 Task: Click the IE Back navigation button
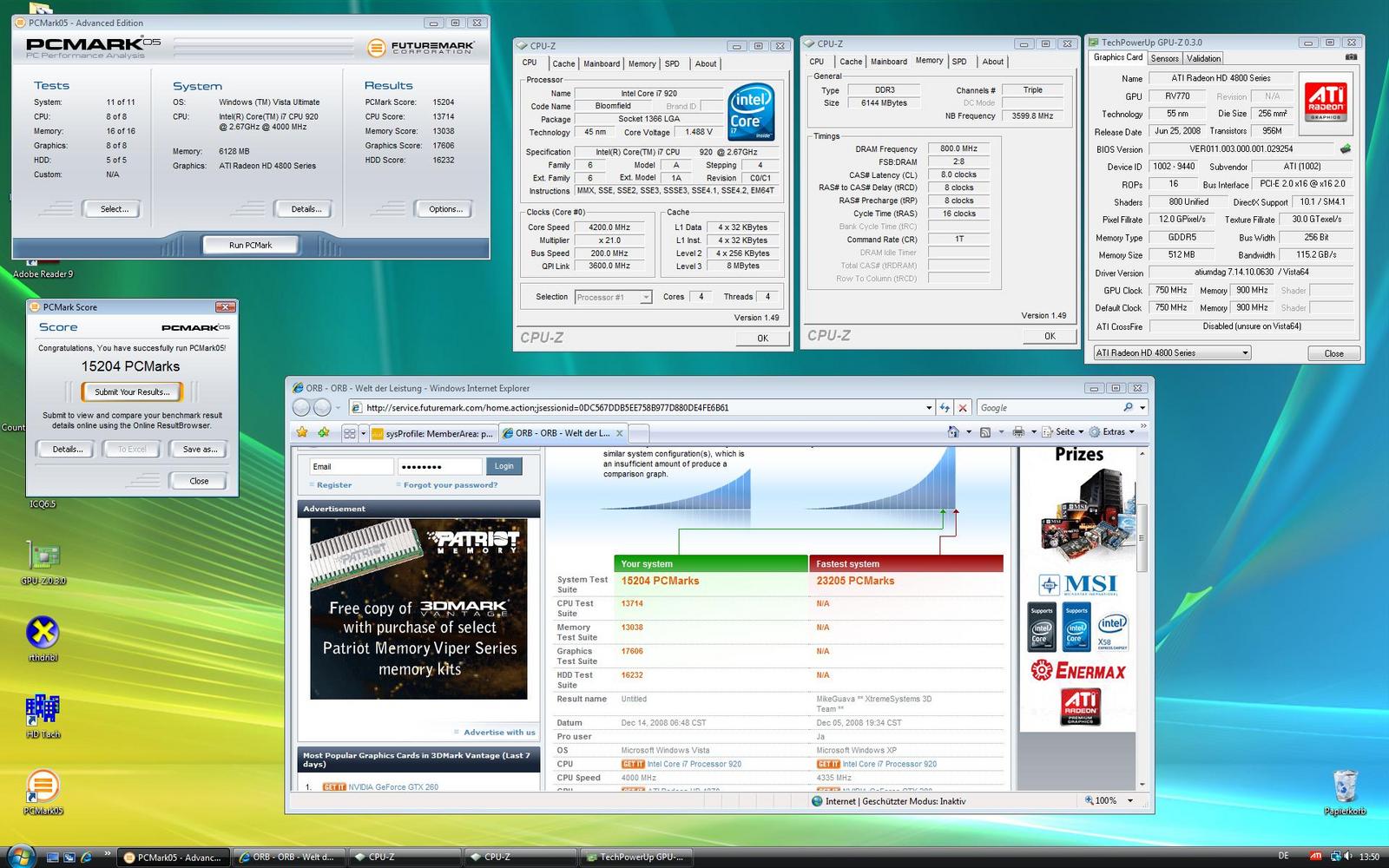301,407
